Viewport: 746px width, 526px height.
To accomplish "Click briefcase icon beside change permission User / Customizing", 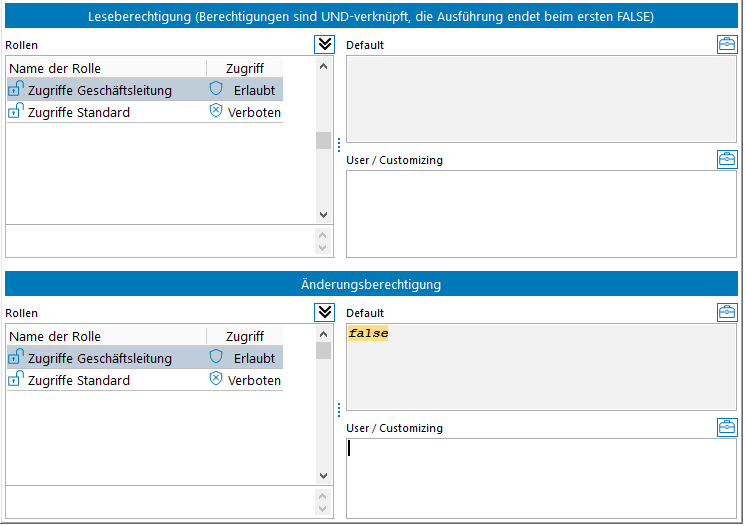I will pyautogui.click(x=727, y=427).
